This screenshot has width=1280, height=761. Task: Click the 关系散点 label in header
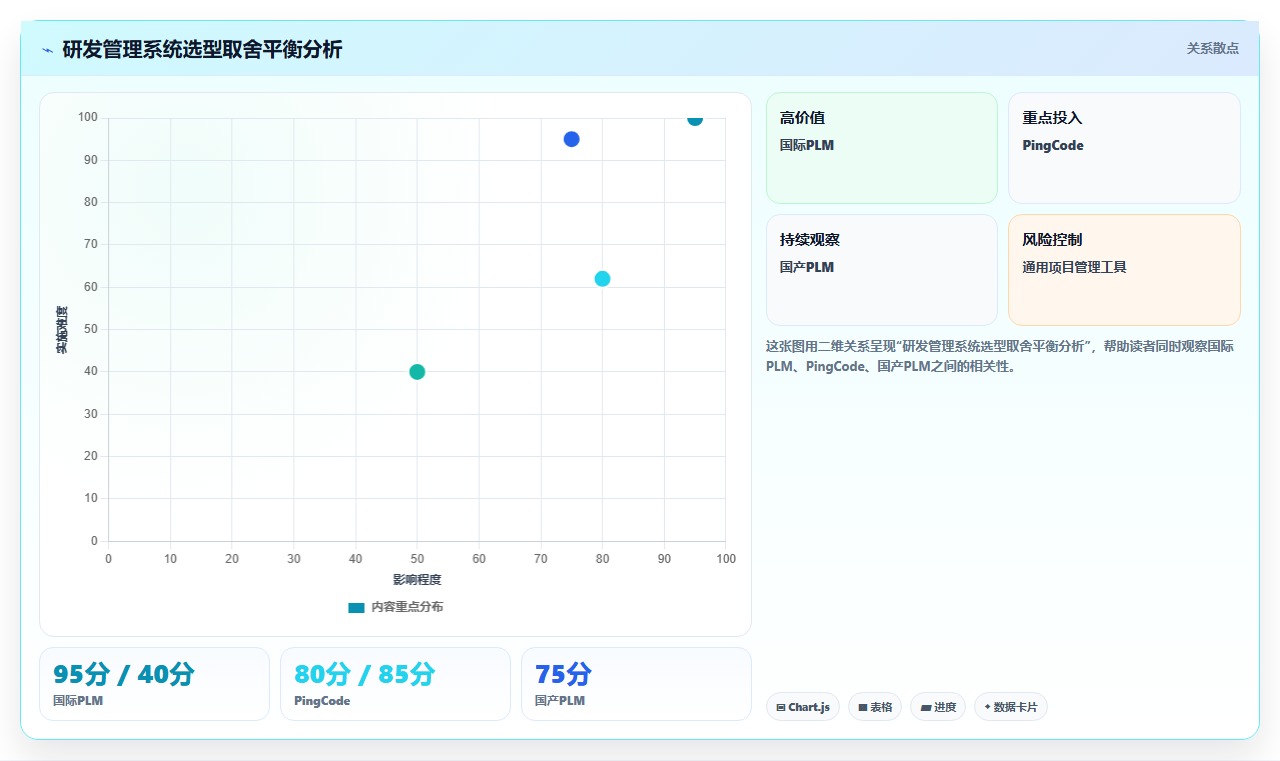tap(1212, 48)
